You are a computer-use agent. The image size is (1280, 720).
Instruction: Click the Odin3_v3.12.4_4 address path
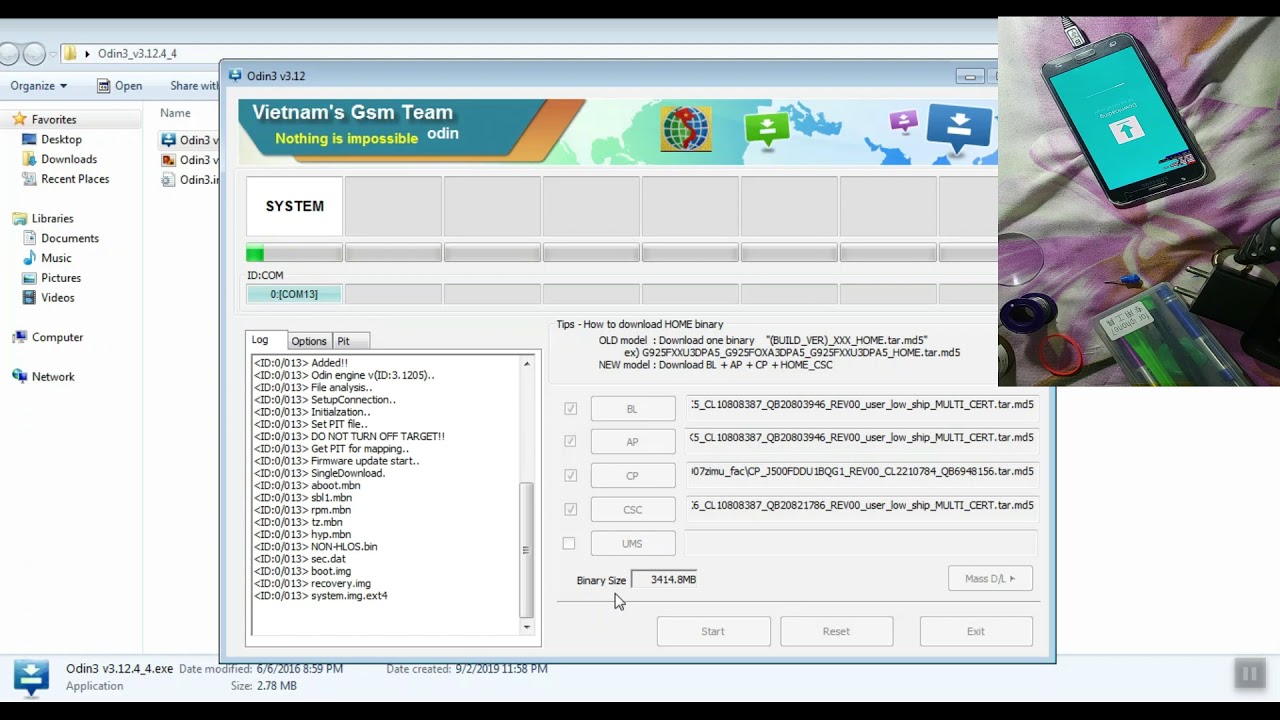tap(137, 54)
